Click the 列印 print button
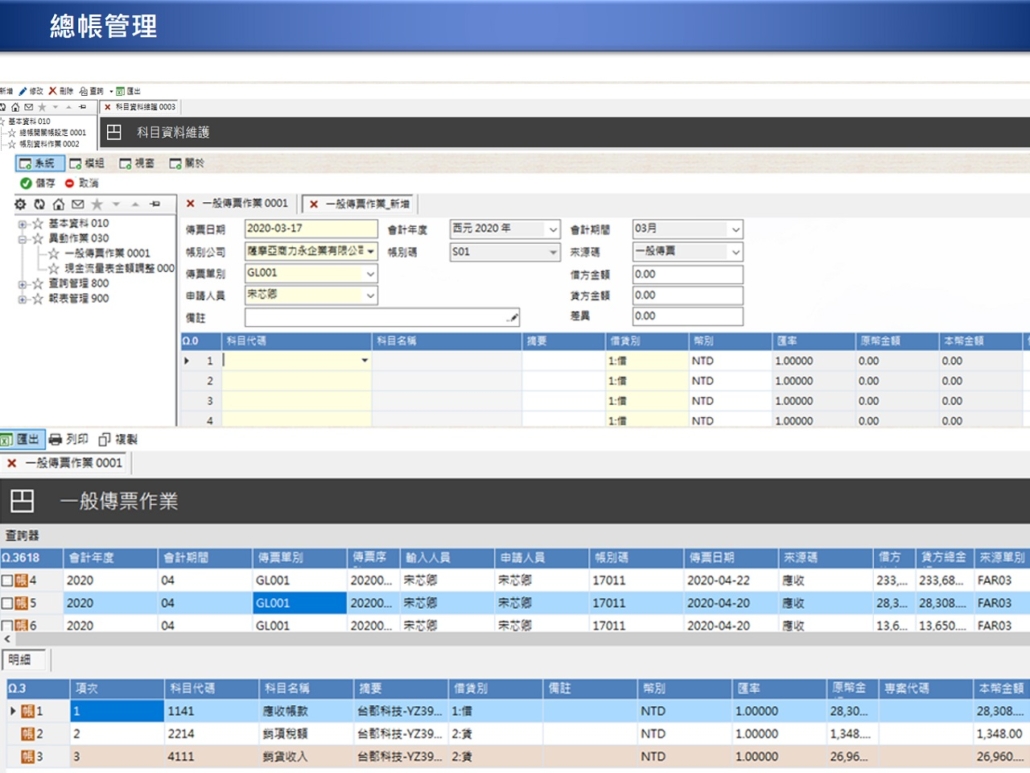 click(68, 439)
